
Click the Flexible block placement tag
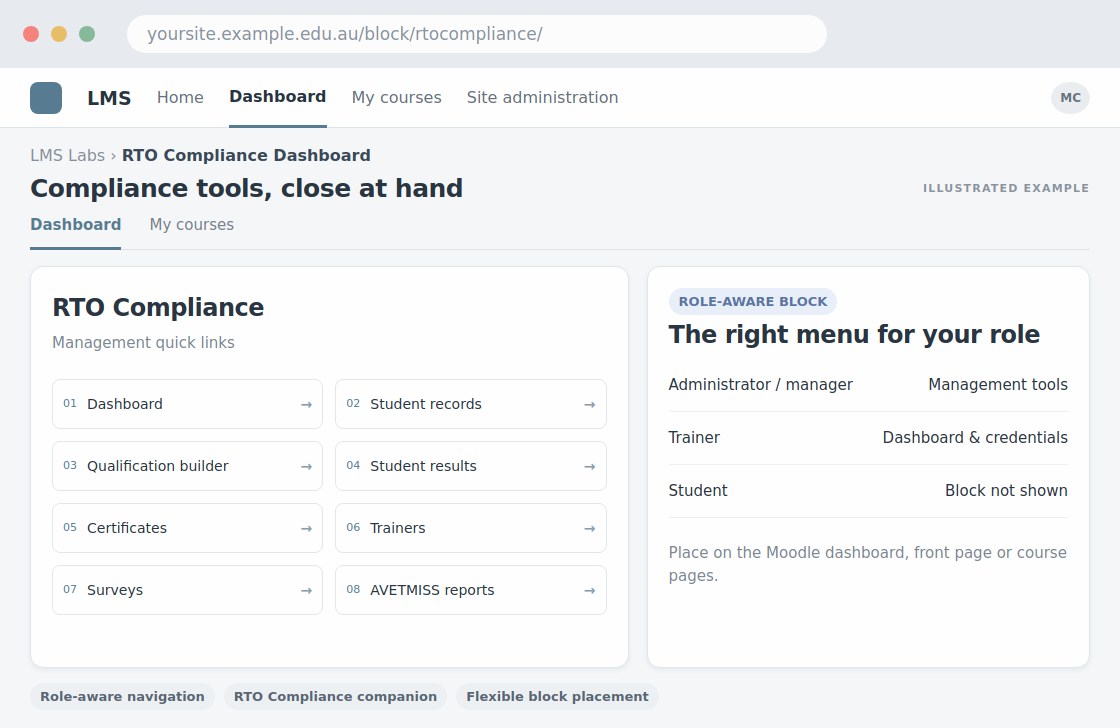pos(557,697)
